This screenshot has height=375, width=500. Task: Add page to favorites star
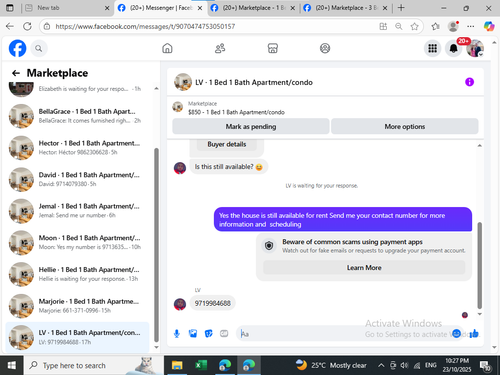tap(414, 26)
